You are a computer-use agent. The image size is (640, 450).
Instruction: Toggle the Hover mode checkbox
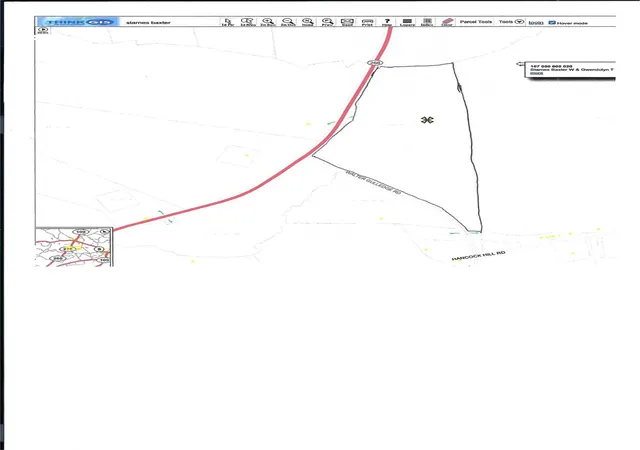coord(552,22)
